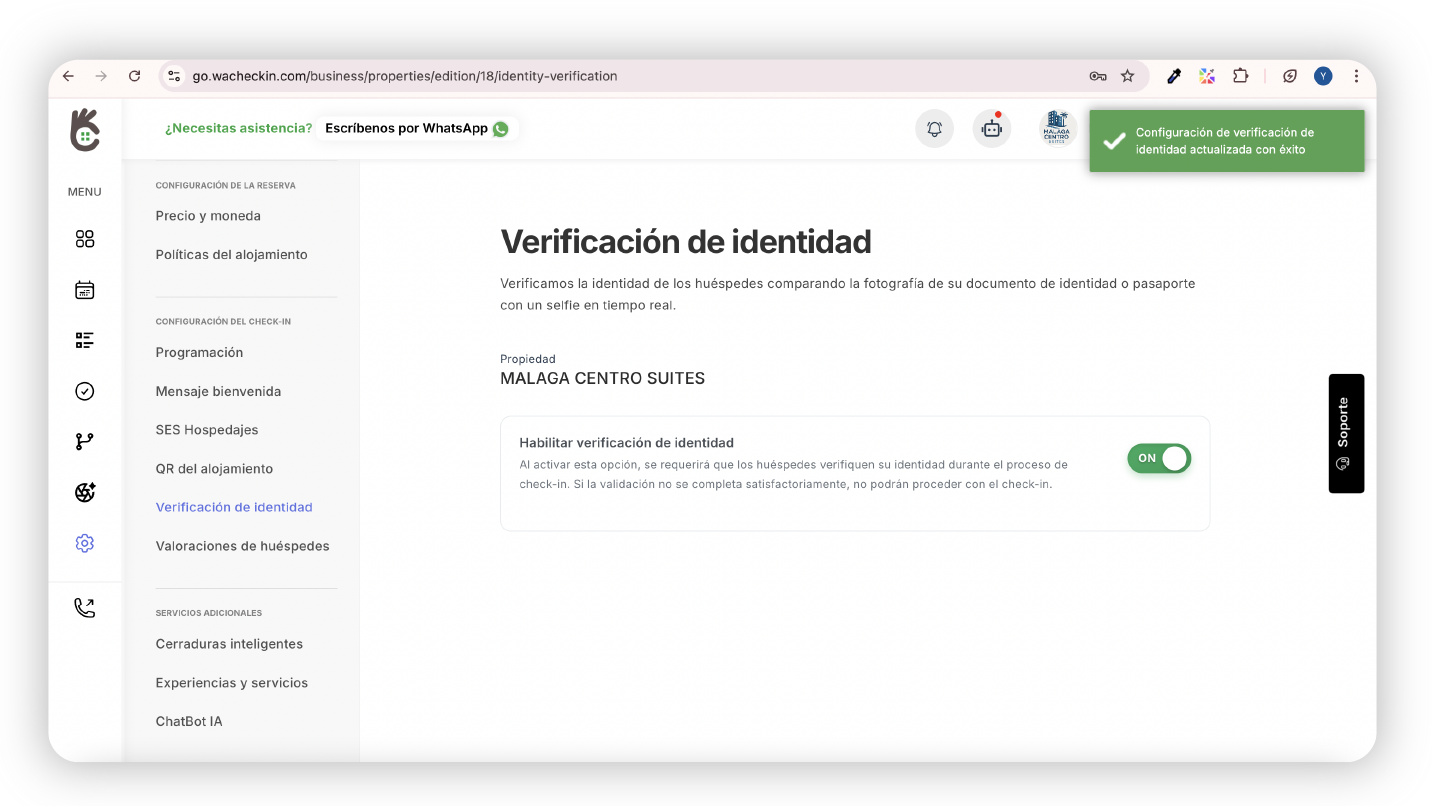Click the browser address bar URL
1432x806 pixels.
405,76
